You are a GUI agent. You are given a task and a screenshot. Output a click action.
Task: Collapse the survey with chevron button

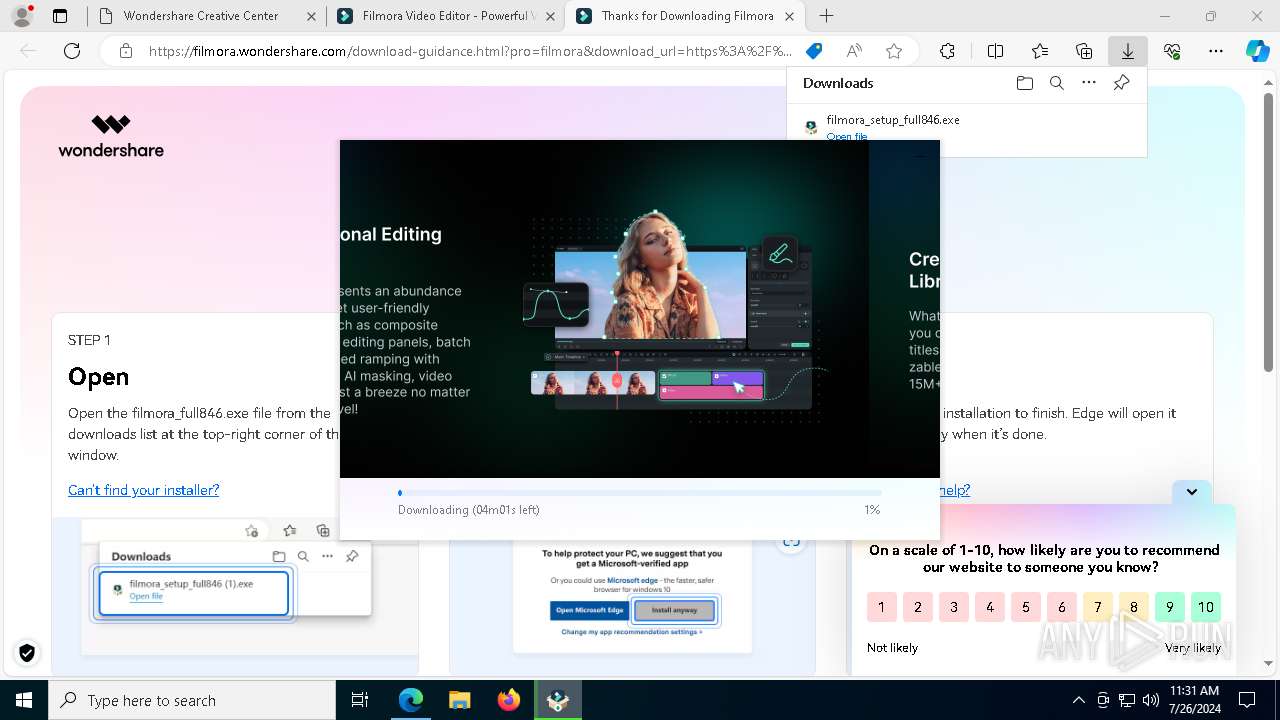[x=1192, y=491]
